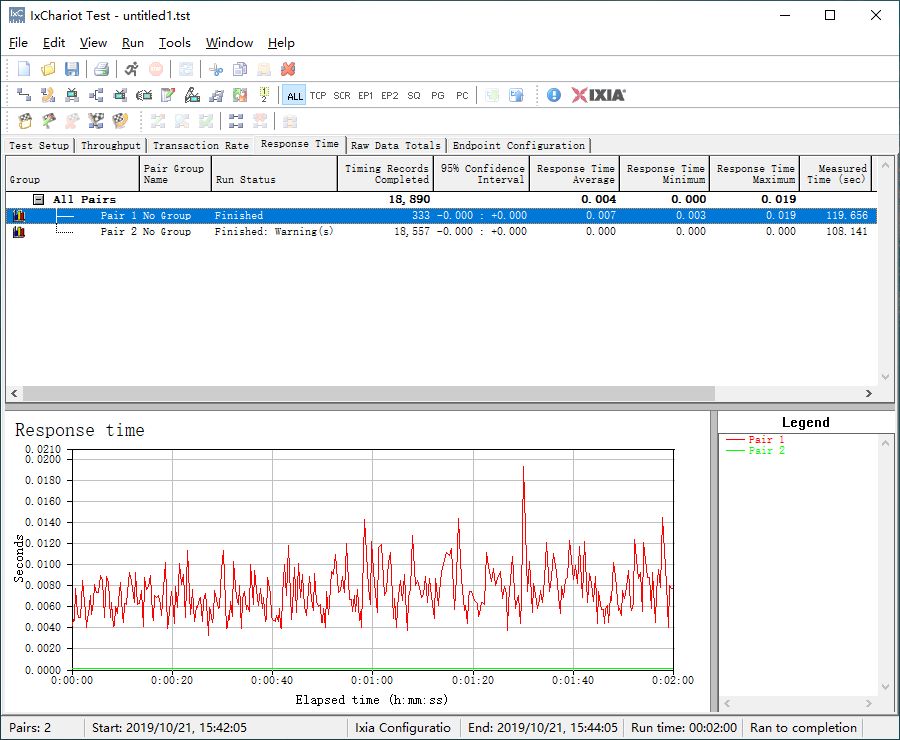Click the New test document icon
The width and height of the screenshot is (900, 740).
(x=24, y=69)
